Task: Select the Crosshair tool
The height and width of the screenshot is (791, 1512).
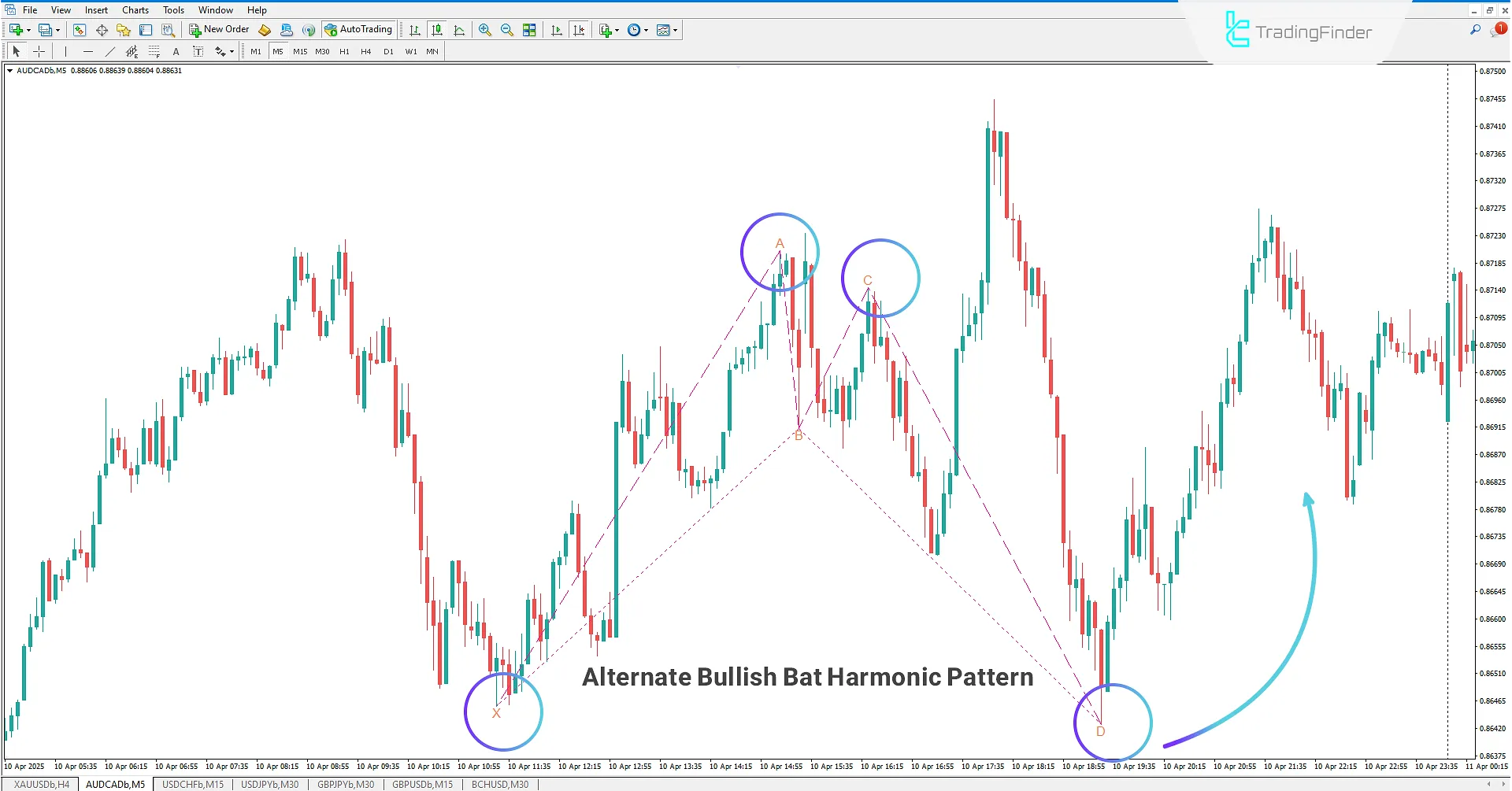Action: pos(39,51)
